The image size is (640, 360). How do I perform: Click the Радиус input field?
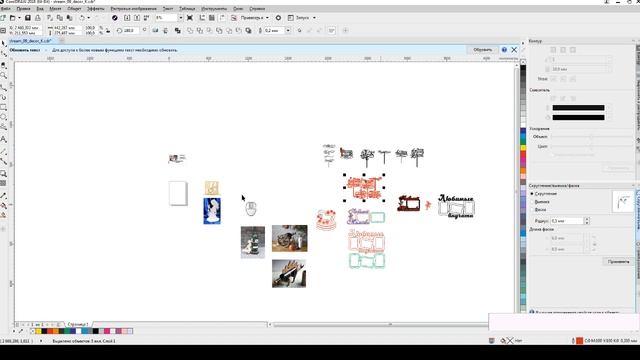(x=567, y=221)
